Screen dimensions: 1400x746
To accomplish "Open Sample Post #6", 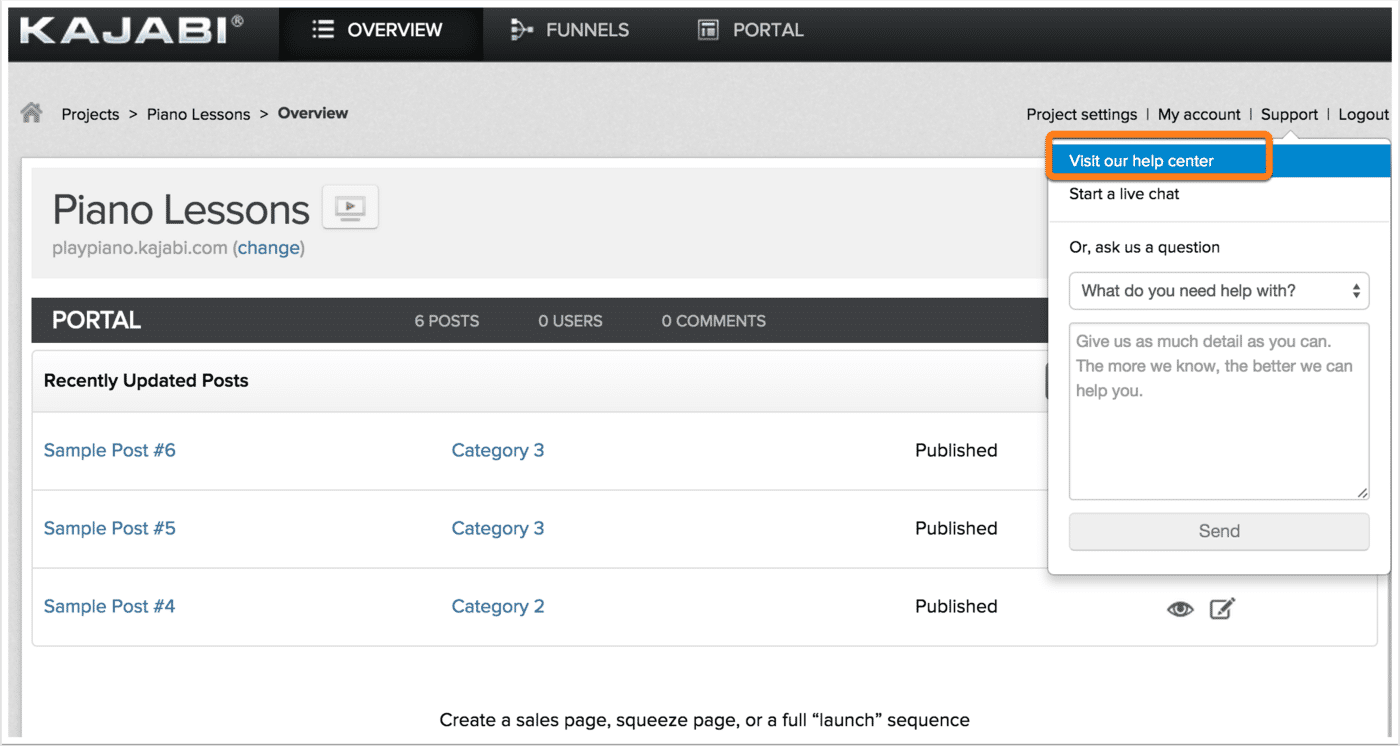I will (x=109, y=450).
